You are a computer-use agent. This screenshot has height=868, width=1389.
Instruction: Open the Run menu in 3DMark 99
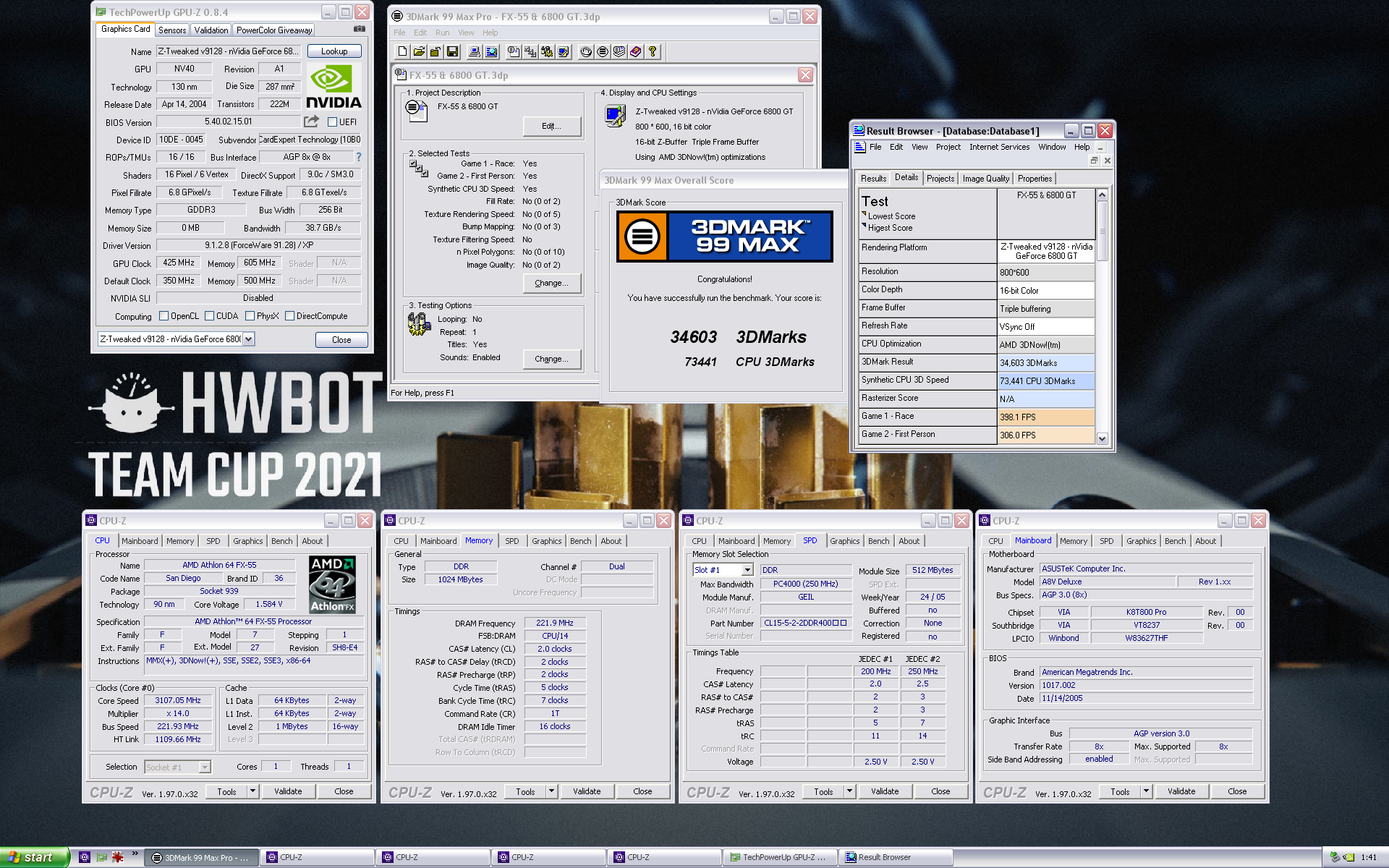442,33
